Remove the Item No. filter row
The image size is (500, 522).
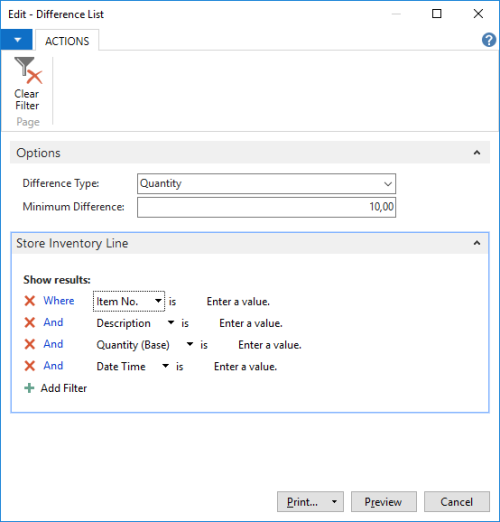(30, 301)
